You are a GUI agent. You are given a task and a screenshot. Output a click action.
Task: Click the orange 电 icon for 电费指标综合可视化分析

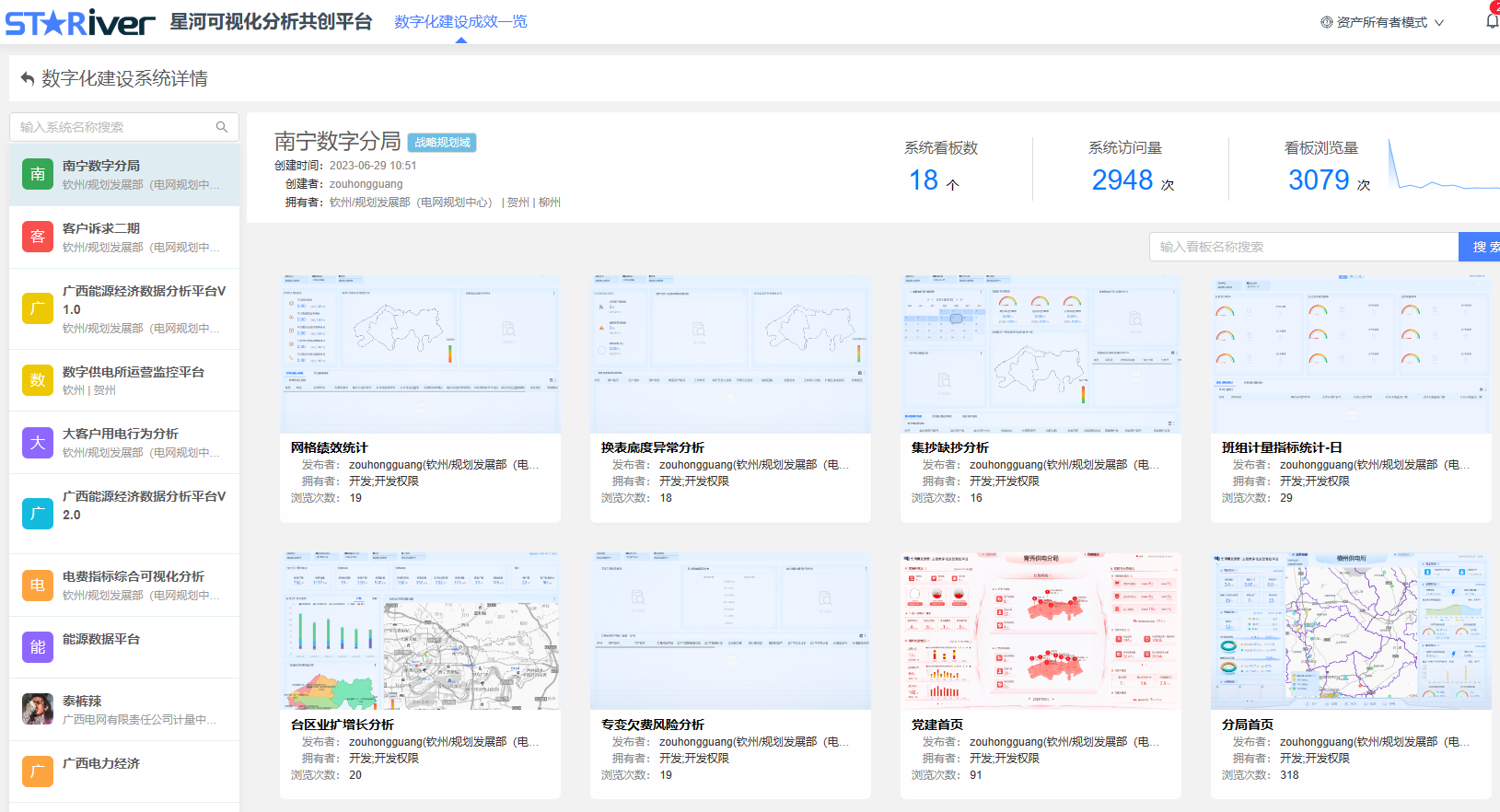click(x=38, y=585)
